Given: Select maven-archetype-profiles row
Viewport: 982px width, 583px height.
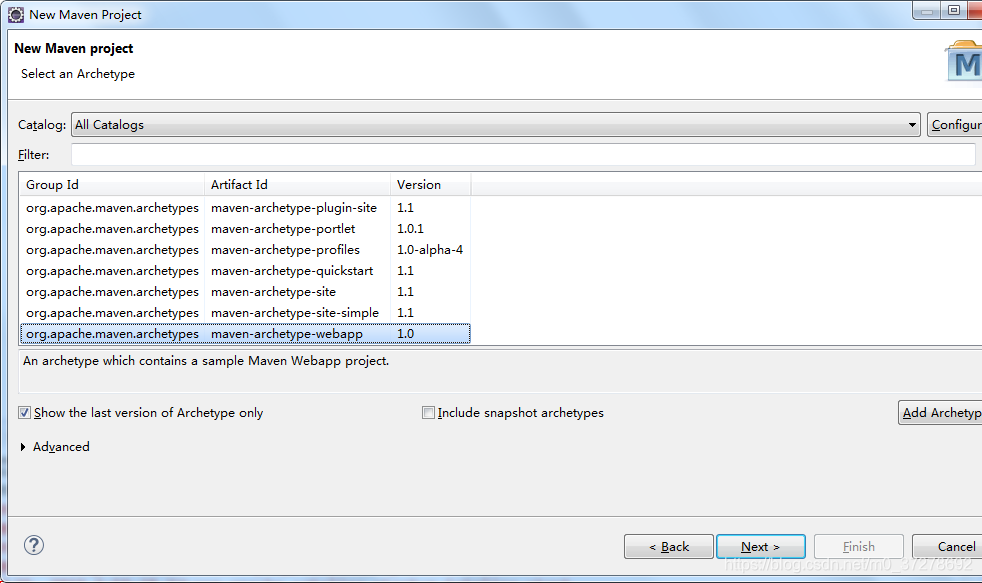Looking at the screenshot, I should (x=245, y=250).
